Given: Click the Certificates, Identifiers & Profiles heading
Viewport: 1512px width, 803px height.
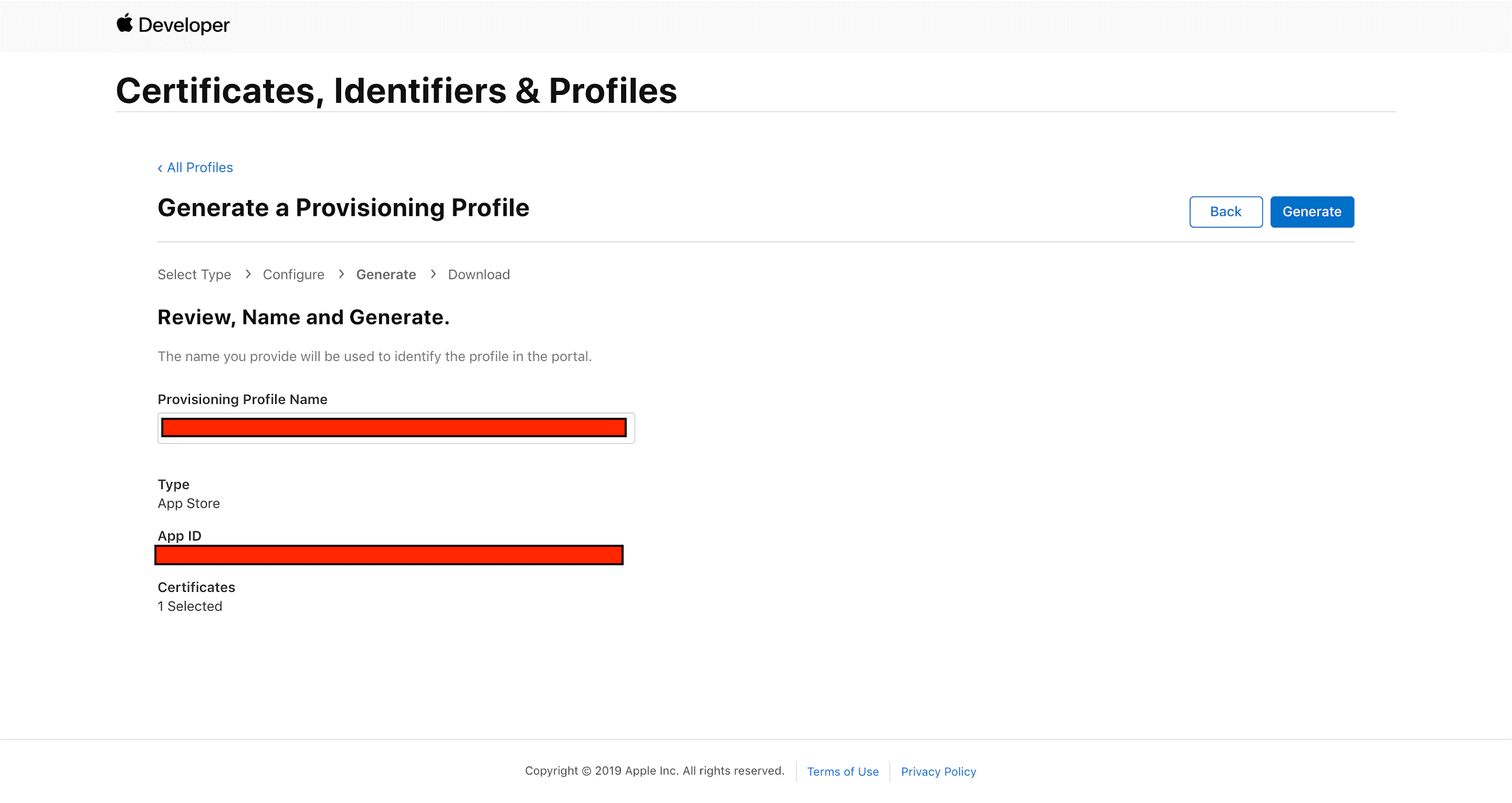Looking at the screenshot, I should (396, 91).
